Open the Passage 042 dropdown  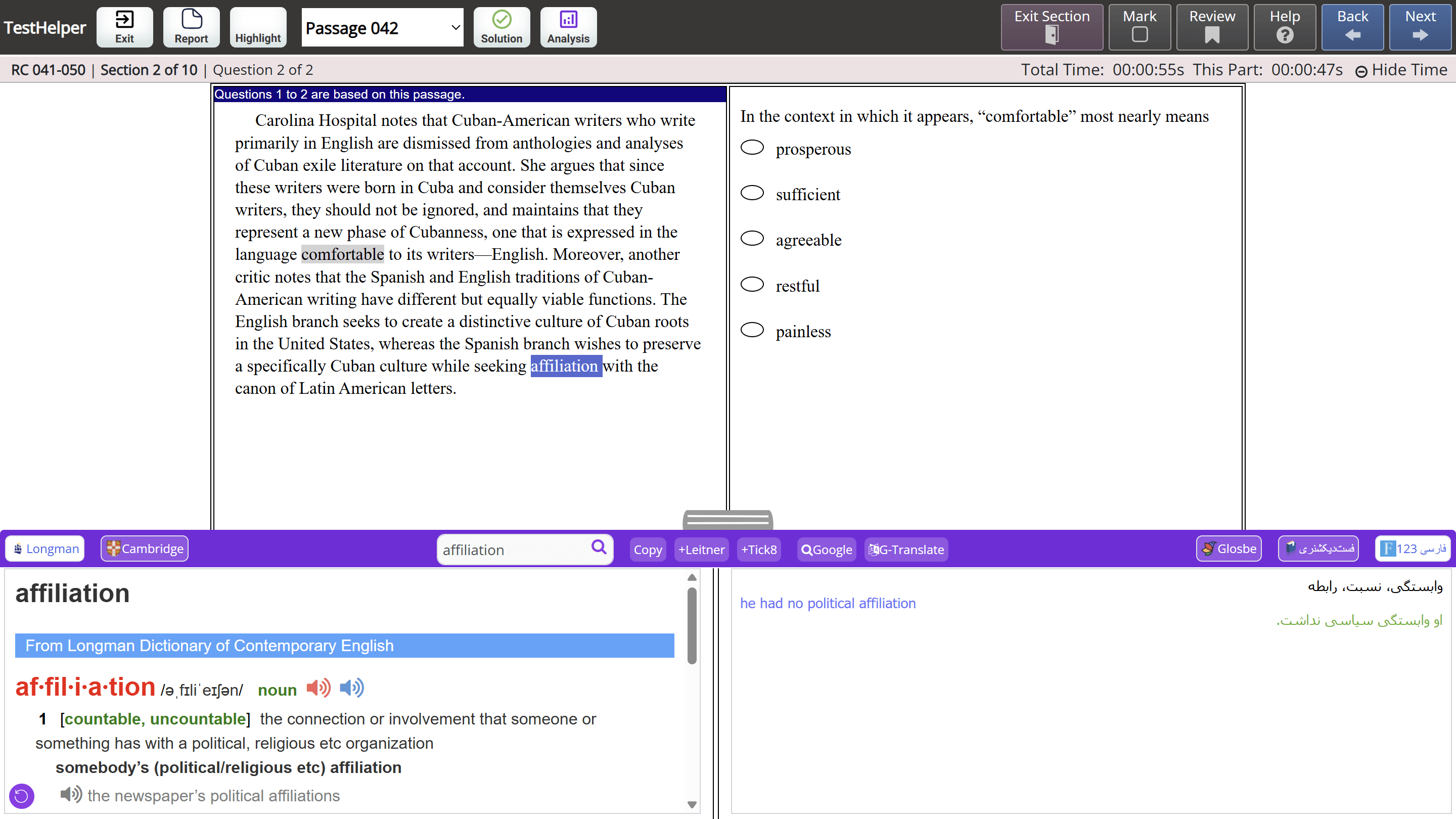[x=383, y=27]
